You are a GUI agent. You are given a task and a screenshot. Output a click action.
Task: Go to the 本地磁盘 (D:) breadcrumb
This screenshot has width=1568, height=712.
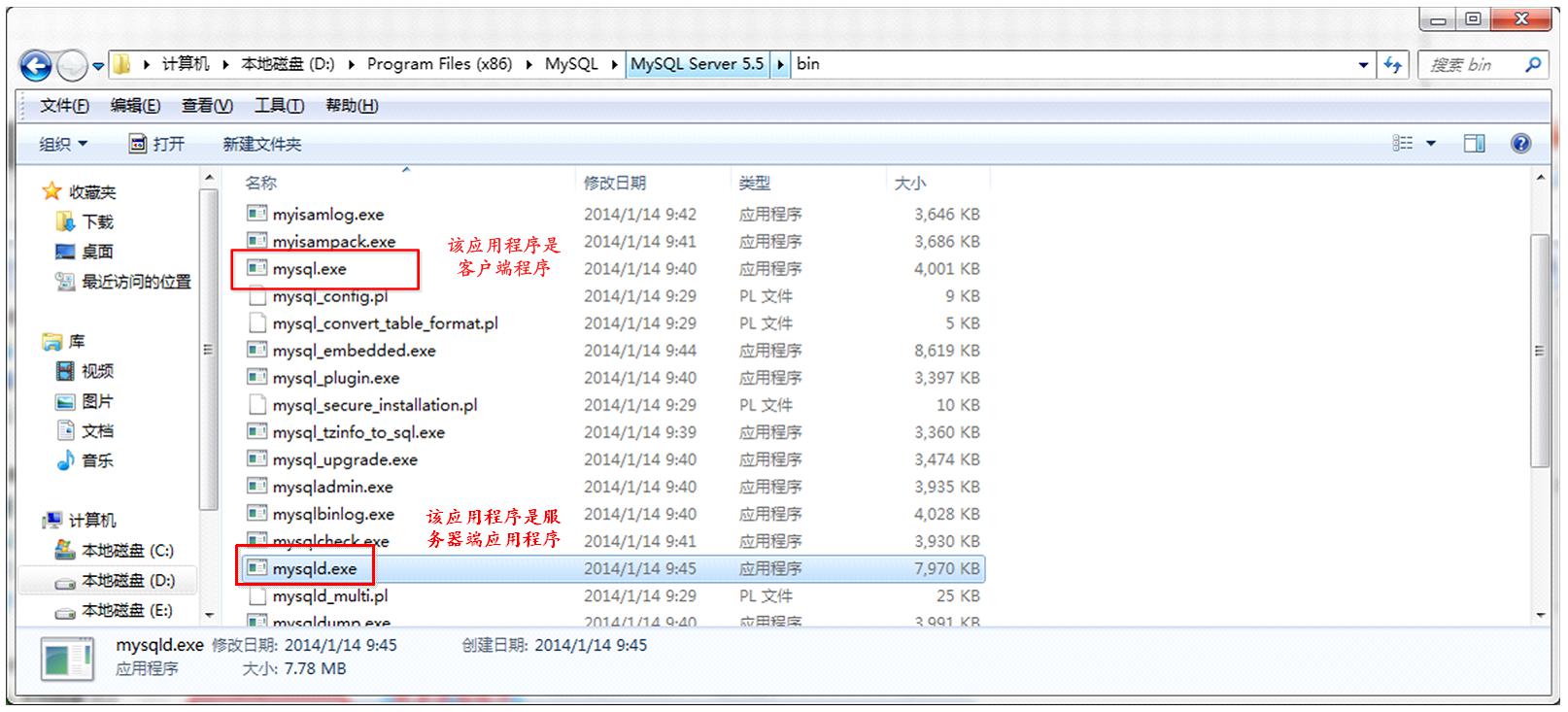coord(288,64)
